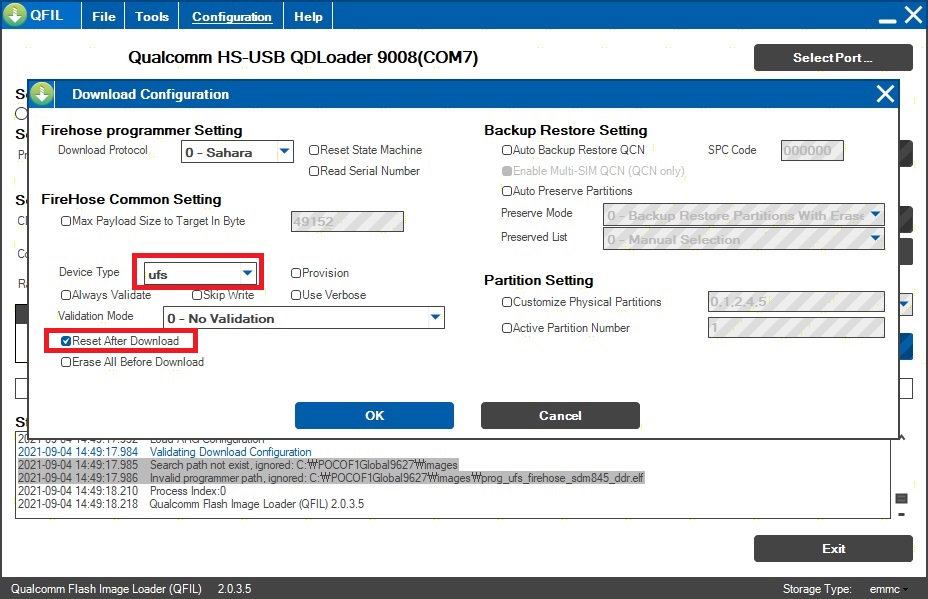The height and width of the screenshot is (599, 928).
Task: Open the Tools menu
Action: pos(152,17)
